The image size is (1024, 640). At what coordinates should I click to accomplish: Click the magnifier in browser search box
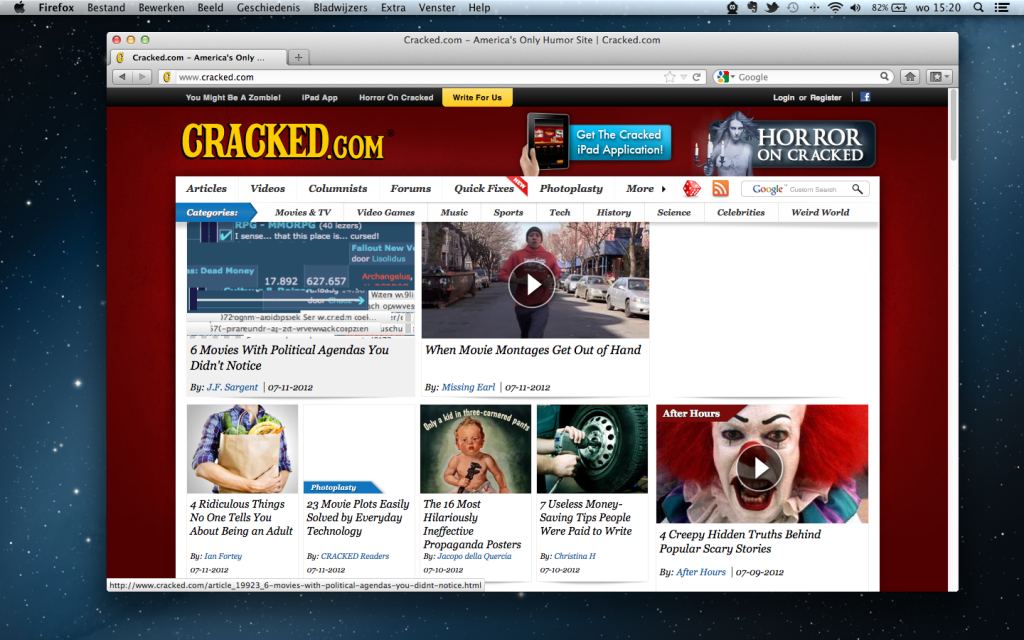[x=884, y=76]
